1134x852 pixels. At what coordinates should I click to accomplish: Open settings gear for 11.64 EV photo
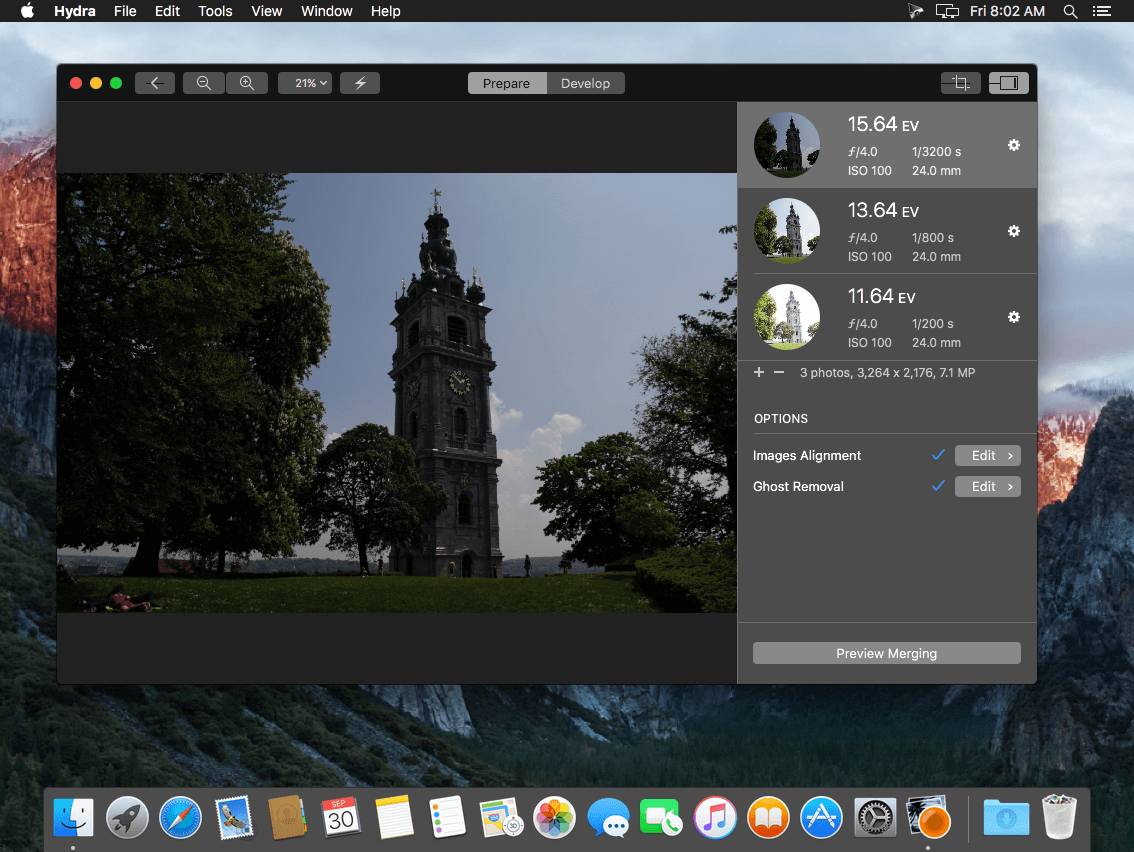pos(1013,317)
